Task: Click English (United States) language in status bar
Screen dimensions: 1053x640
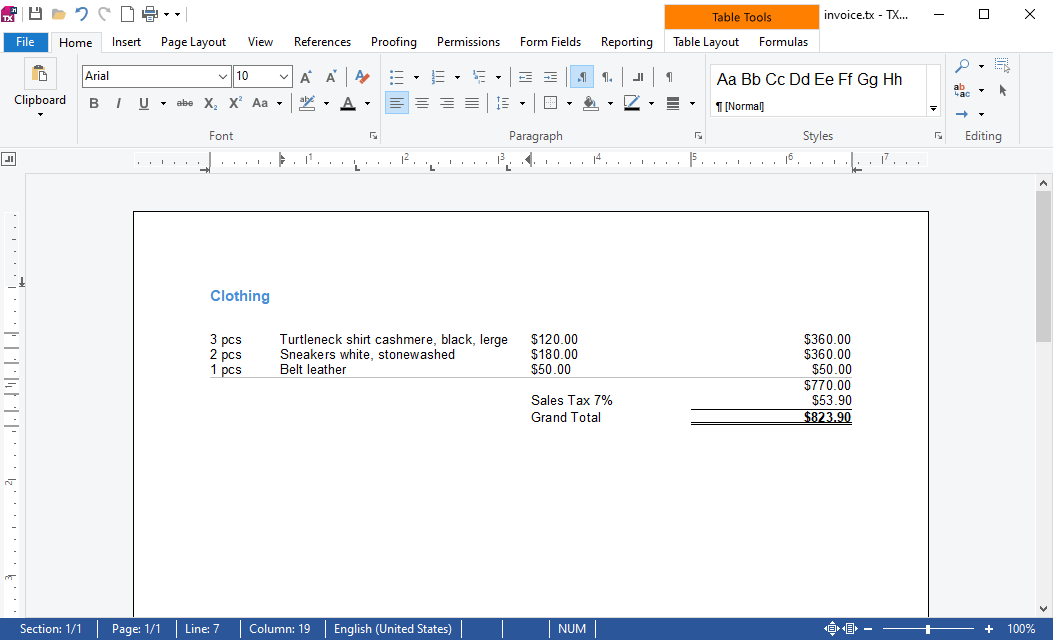Action: point(393,629)
